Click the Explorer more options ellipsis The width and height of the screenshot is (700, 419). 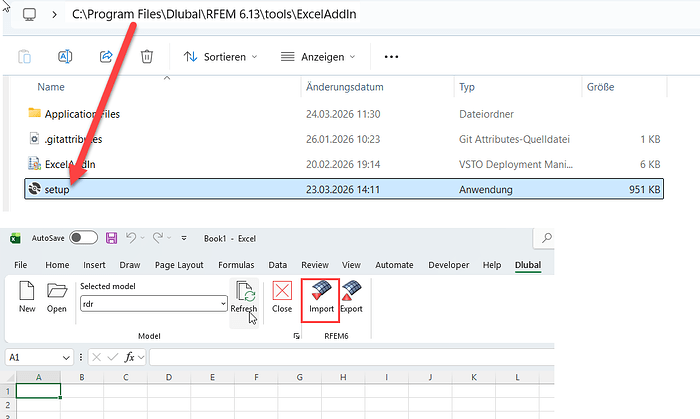[x=391, y=57]
